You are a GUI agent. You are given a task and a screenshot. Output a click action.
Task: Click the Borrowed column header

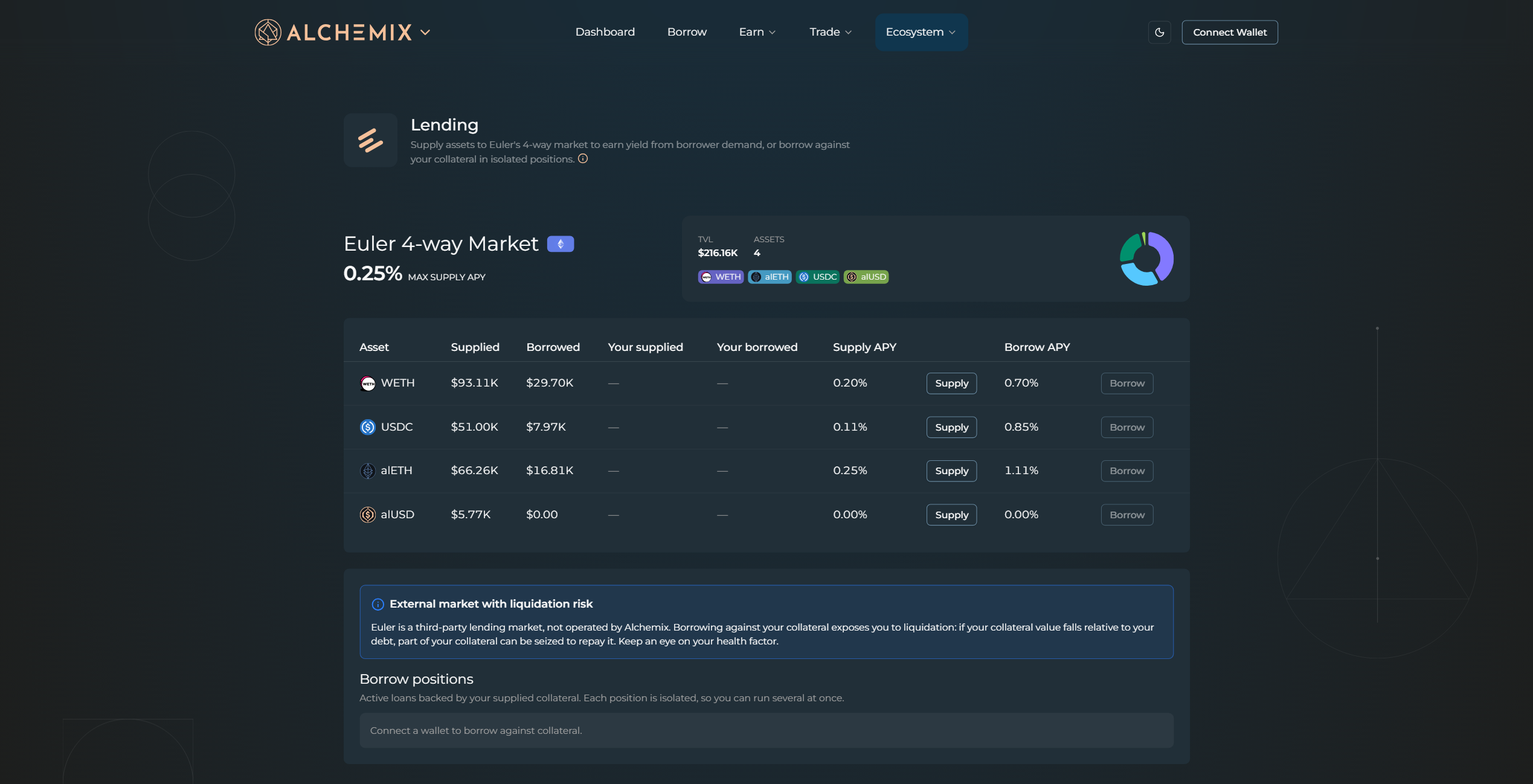point(553,347)
